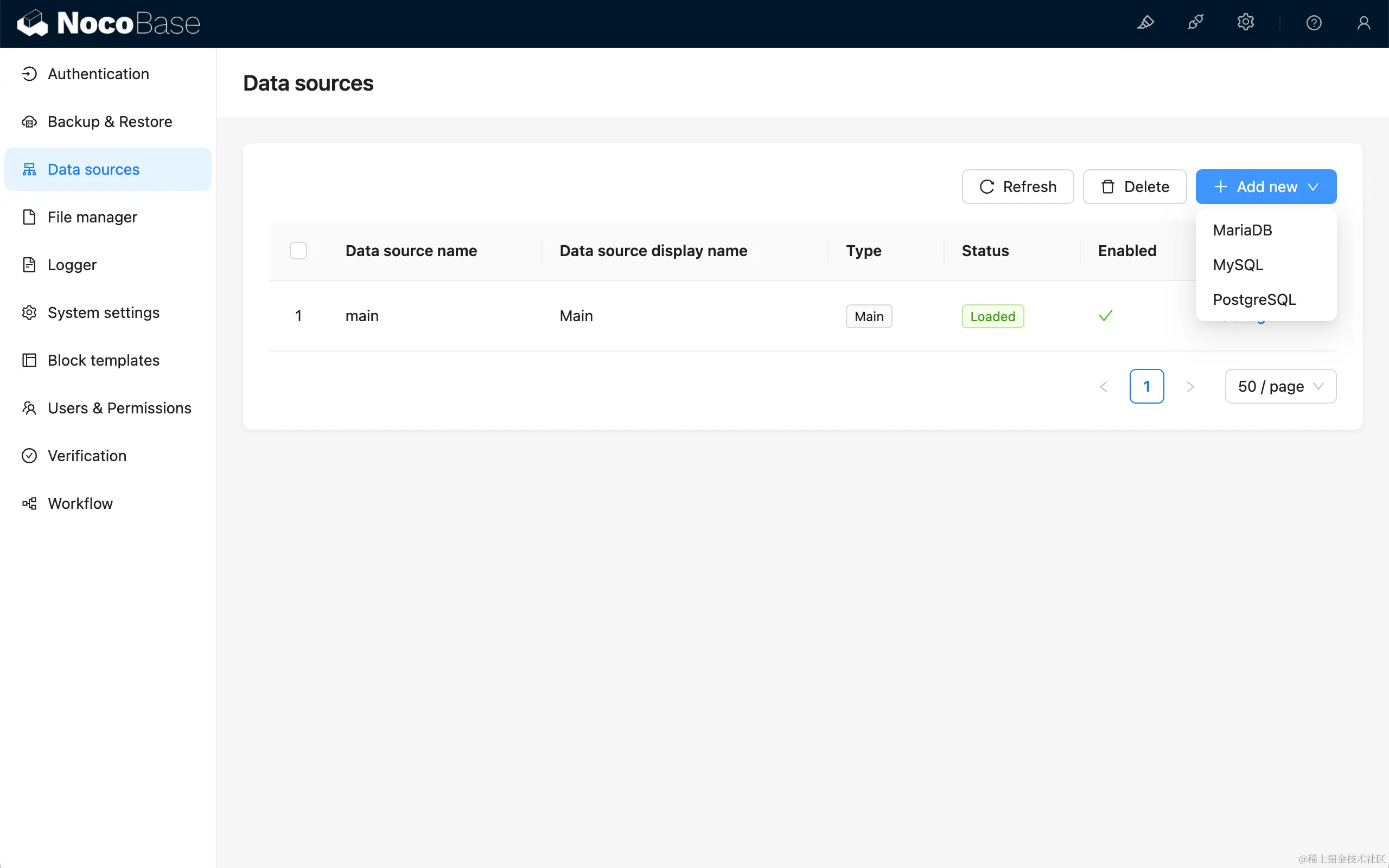The height and width of the screenshot is (868, 1389).
Task: Open the 50 / page size dropdown
Action: tap(1280, 386)
